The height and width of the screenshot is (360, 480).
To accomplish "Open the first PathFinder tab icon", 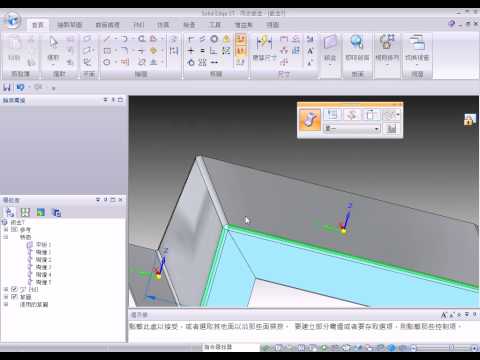I will coord(10,212).
